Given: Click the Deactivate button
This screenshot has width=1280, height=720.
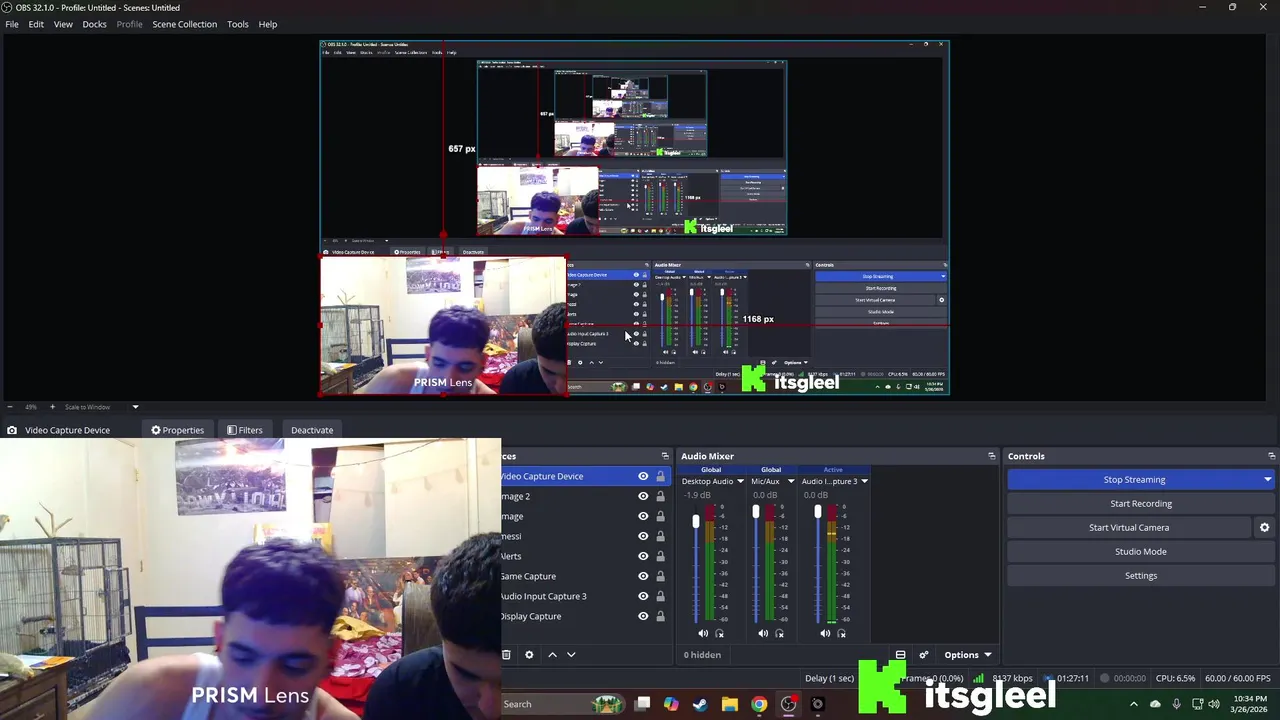Looking at the screenshot, I should (312, 430).
